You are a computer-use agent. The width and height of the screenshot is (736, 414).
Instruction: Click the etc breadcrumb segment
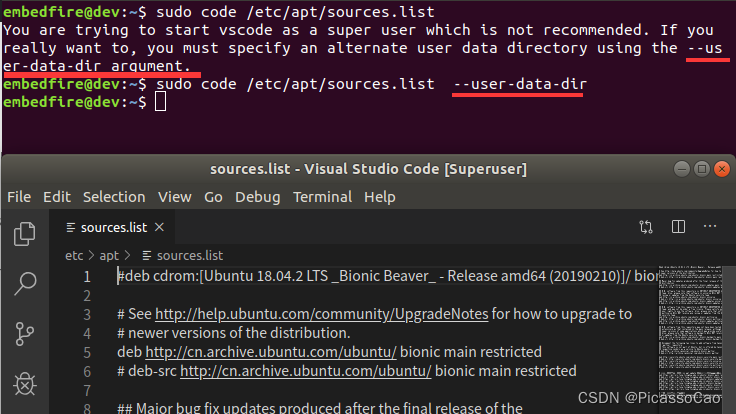pyautogui.click(x=74, y=255)
